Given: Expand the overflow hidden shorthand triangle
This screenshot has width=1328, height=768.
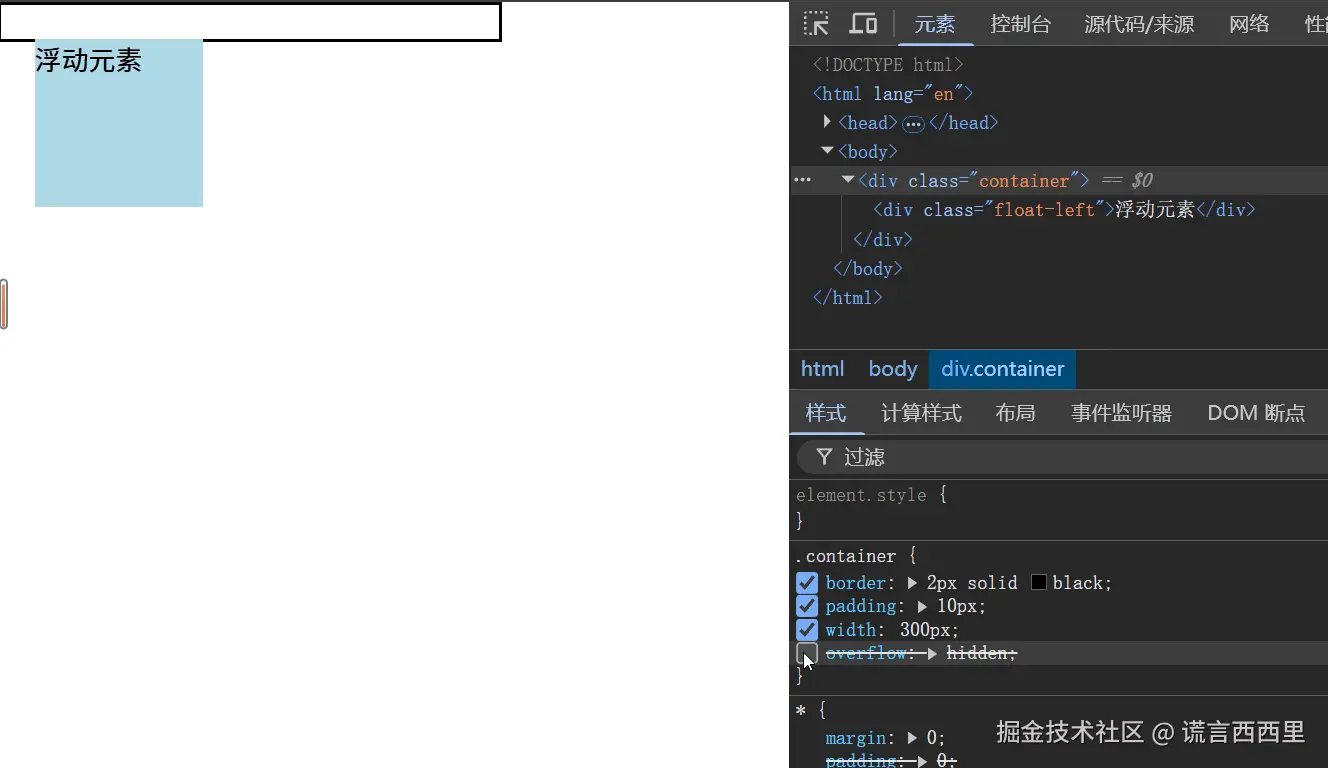Looking at the screenshot, I should [932, 653].
